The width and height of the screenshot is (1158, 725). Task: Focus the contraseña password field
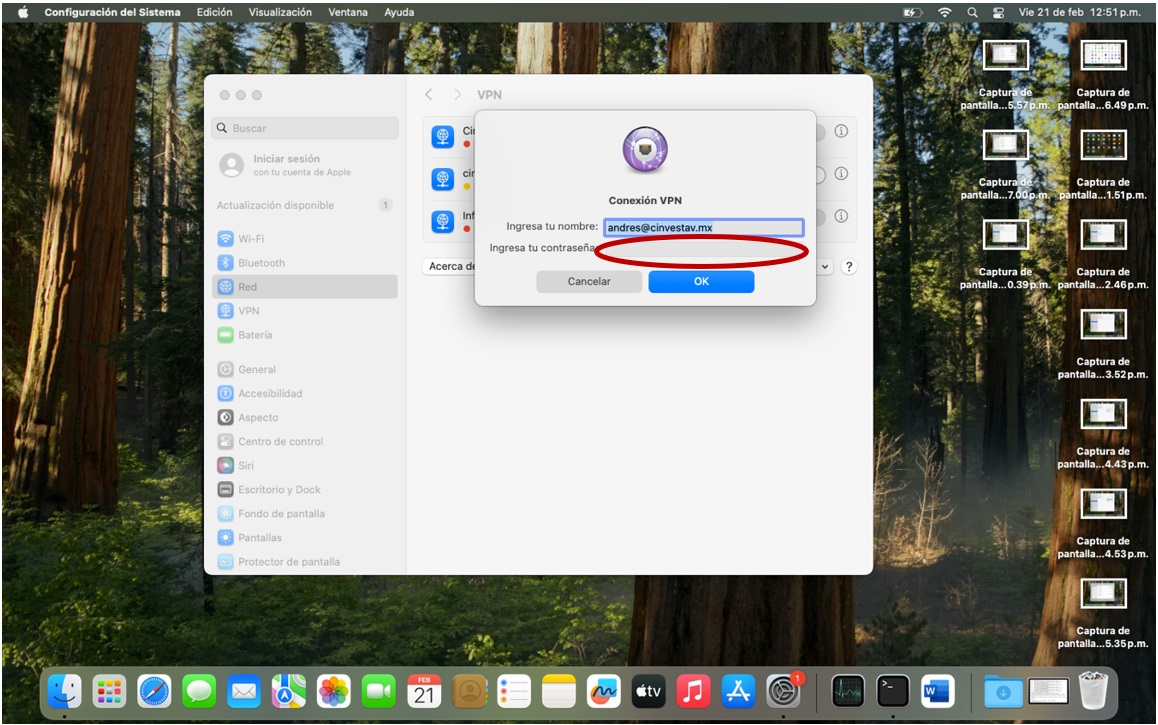[701, 250]
